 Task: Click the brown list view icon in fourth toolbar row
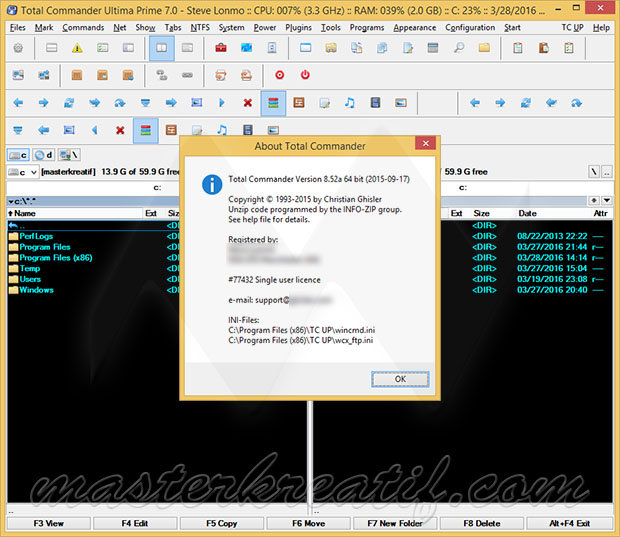point(171,130)
